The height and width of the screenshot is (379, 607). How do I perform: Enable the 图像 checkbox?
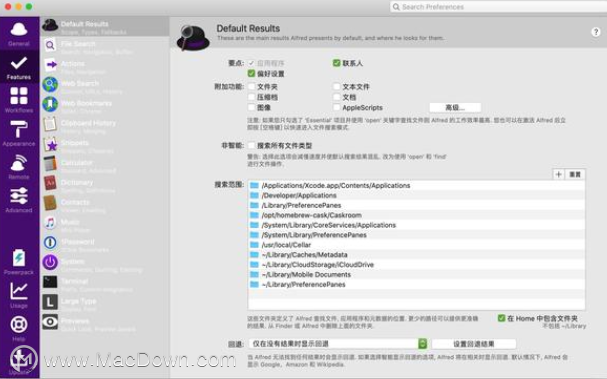click(252, 107)
